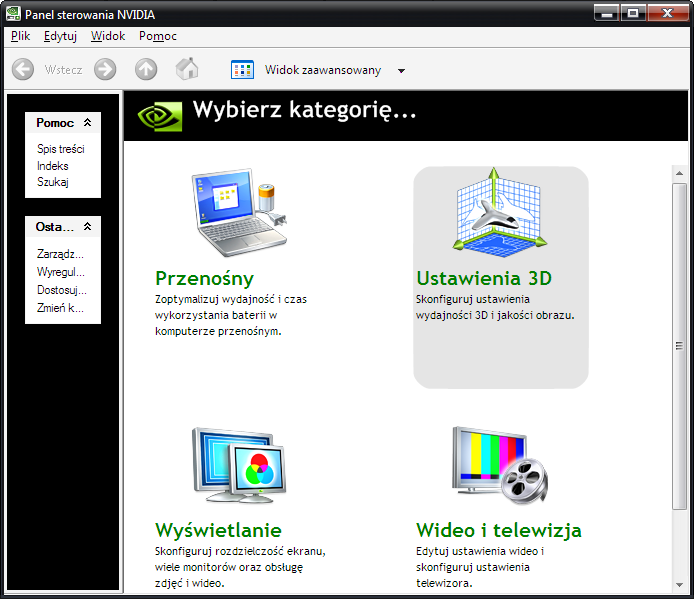This screenshot has height=599, width=694.
Task: Click the 'Wyregul...' recent task link
Action: 61,272
